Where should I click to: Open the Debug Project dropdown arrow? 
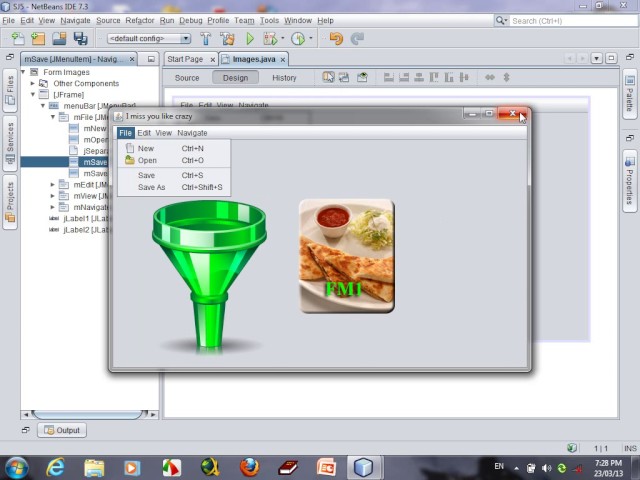coord(282,38)
